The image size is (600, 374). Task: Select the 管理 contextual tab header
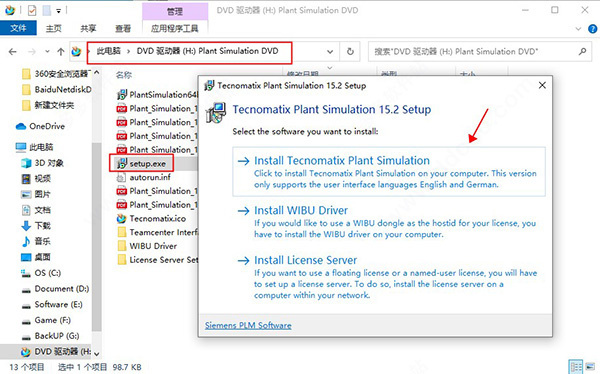[175, 11]
